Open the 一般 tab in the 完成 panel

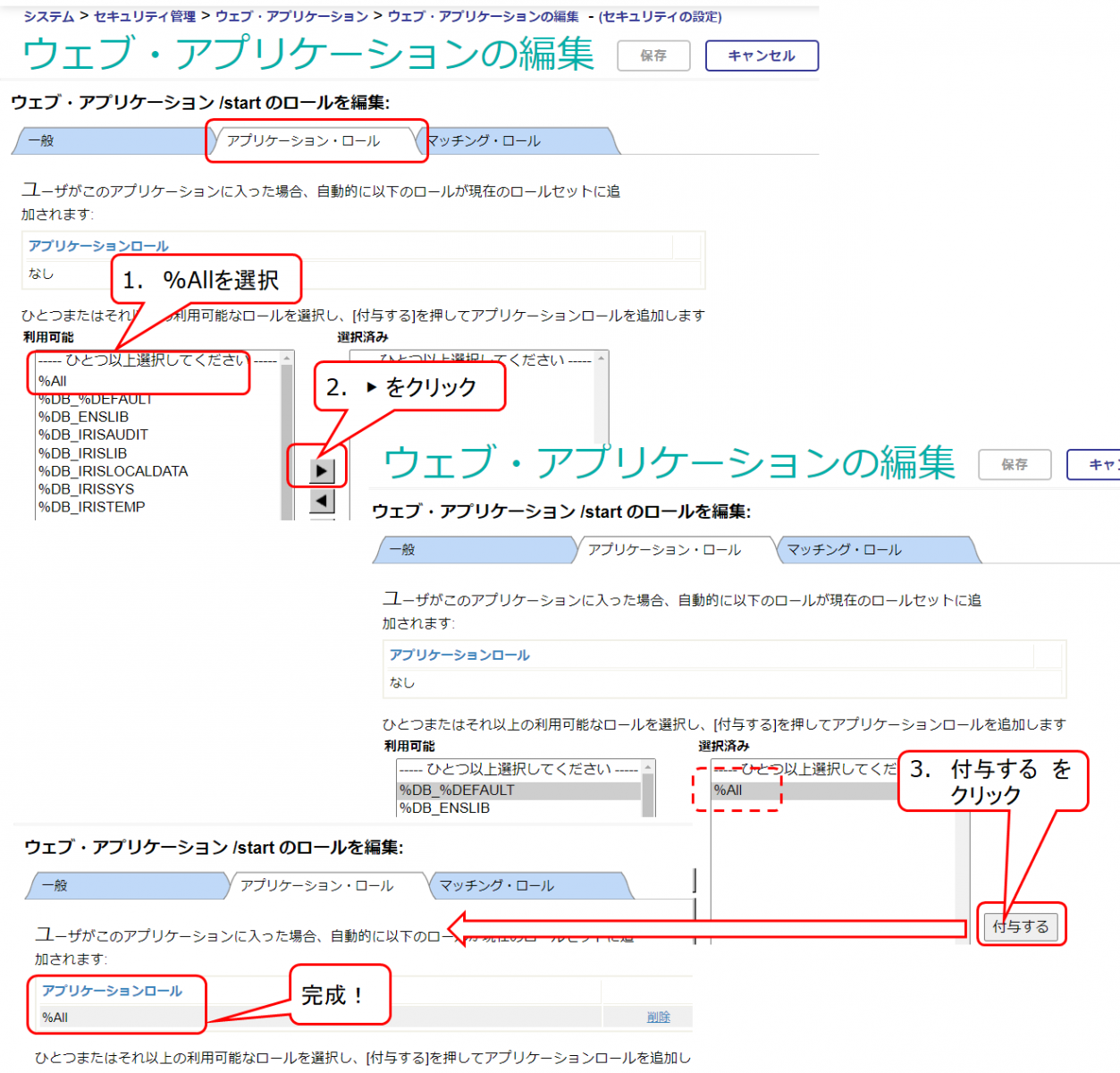pos(55,885)
